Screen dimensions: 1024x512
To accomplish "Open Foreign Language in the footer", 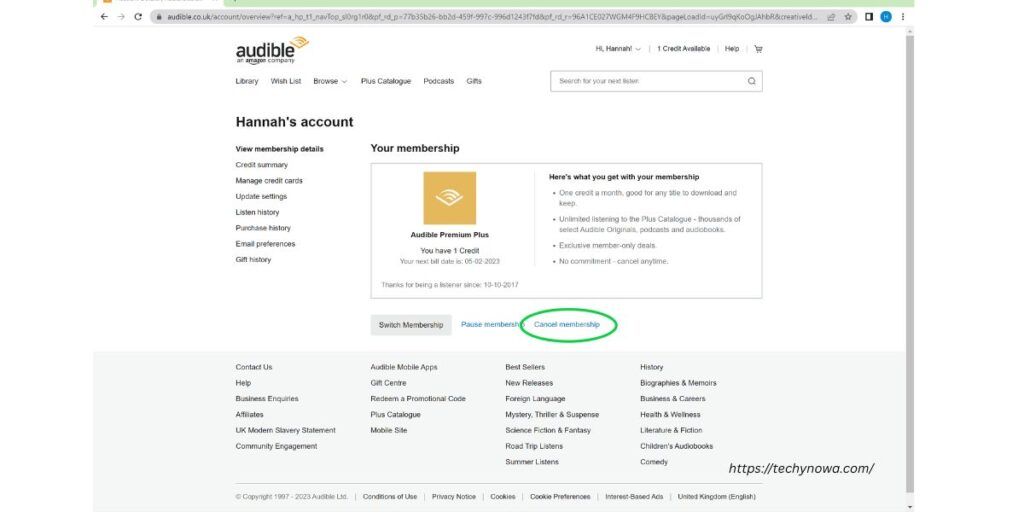I will click(536, 399).
